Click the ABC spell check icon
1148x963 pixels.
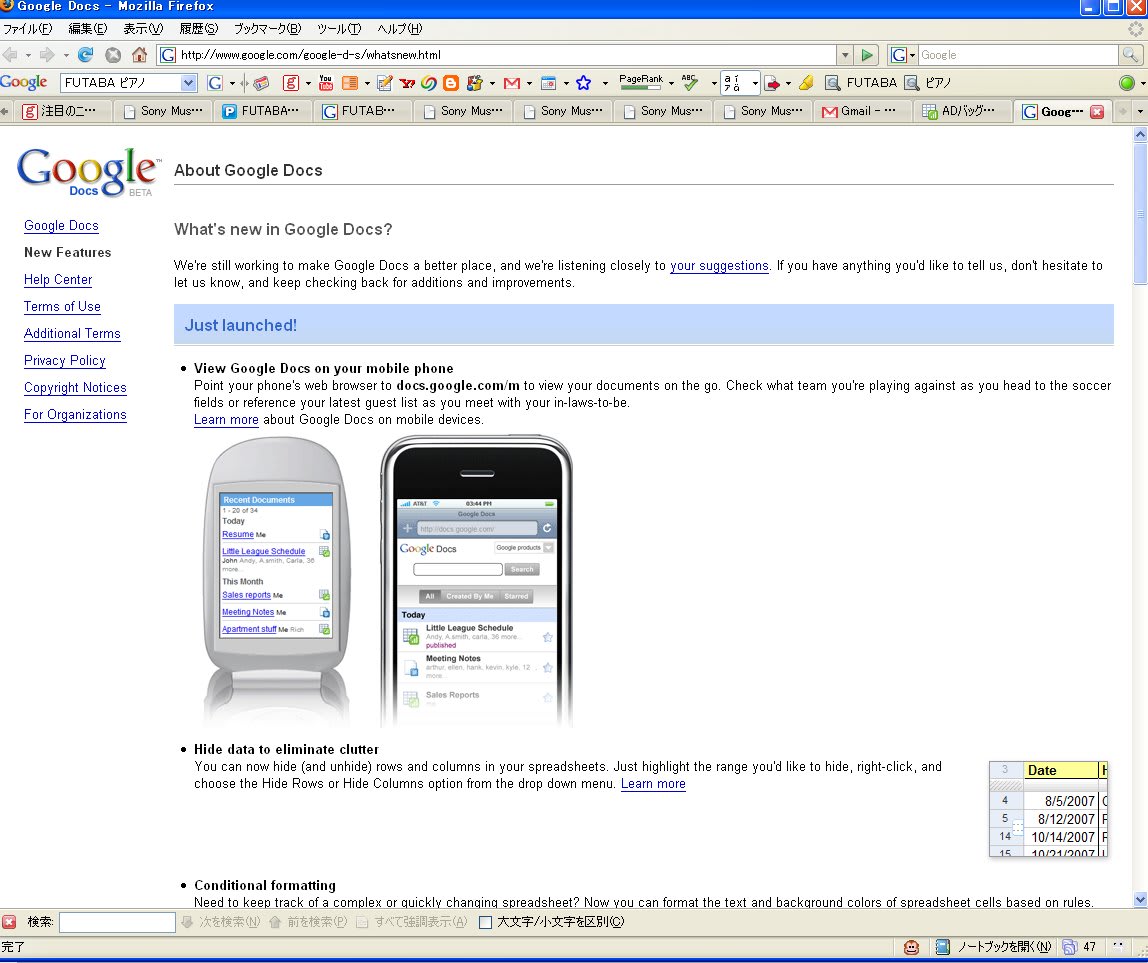pos(690,83)
